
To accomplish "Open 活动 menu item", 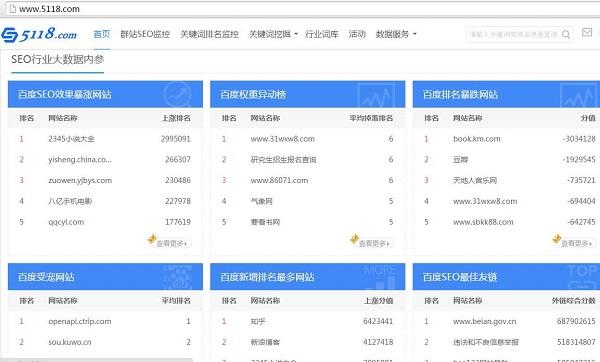I will pyautogui.click(x=357, y=34).
